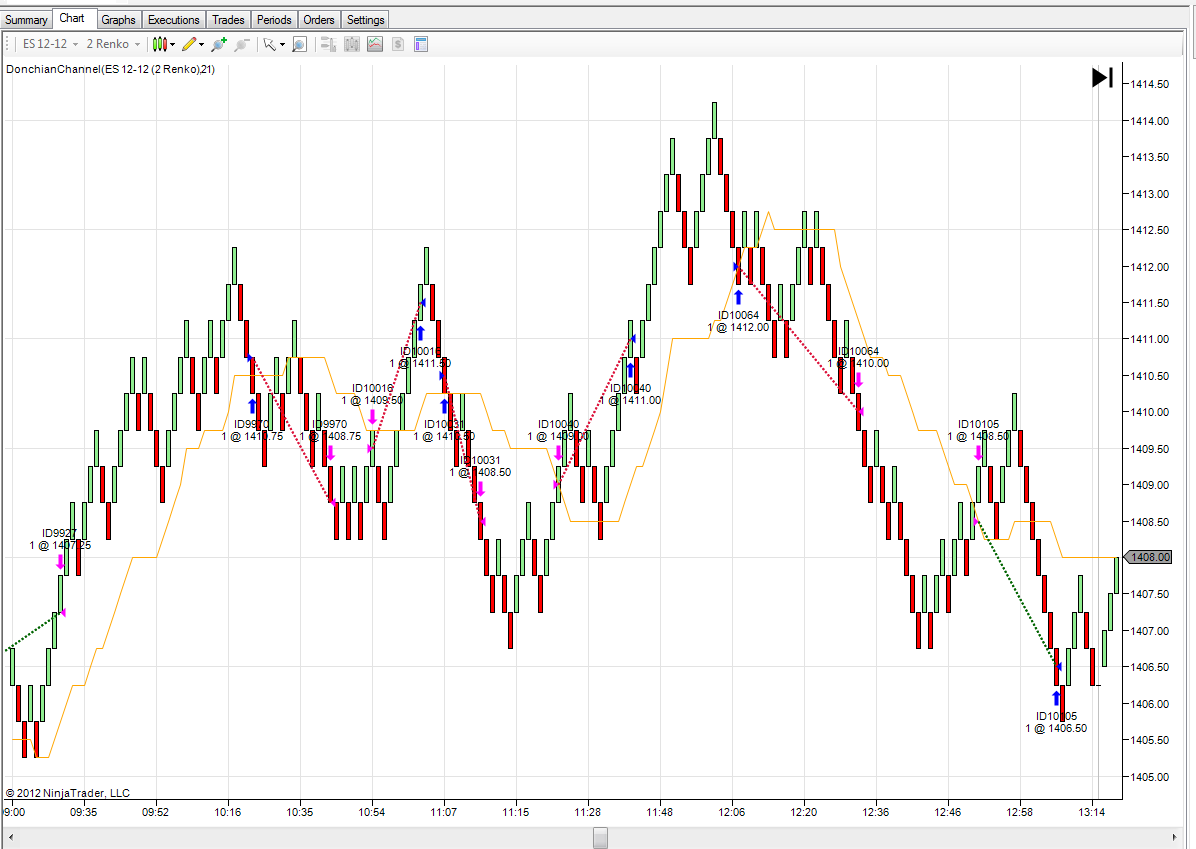Open the cursor pointer mode dropdown

coord(274,44)
